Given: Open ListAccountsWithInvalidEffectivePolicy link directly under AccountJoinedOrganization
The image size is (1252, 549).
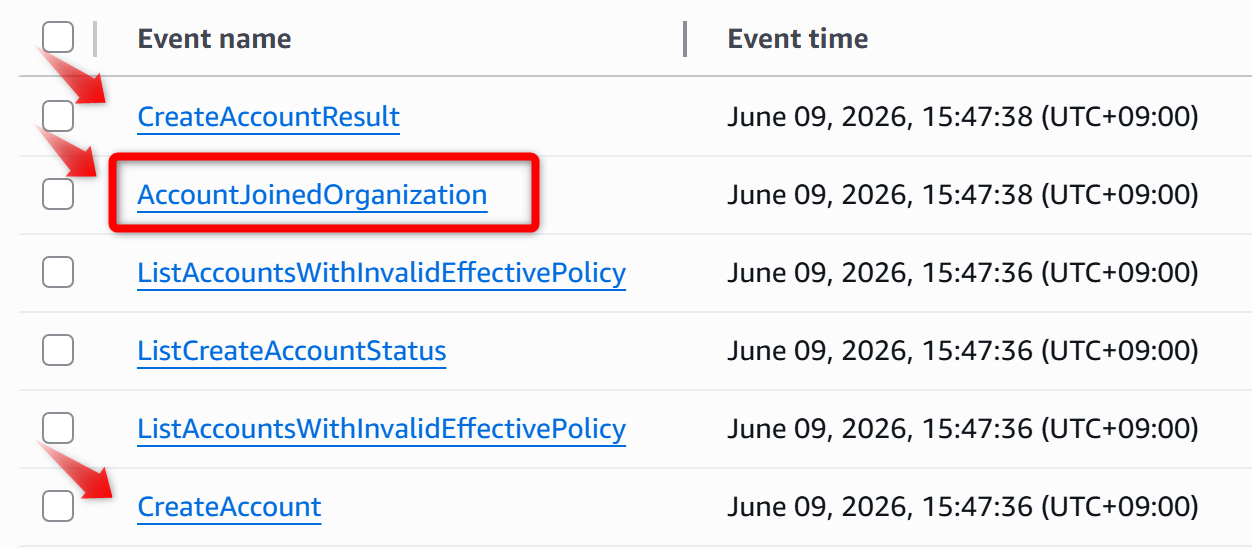Looking at the screenshot, I should pos(381,273).
